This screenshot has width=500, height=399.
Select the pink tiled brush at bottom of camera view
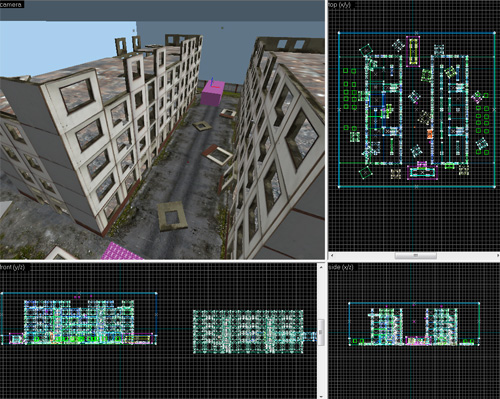(121, 252)
